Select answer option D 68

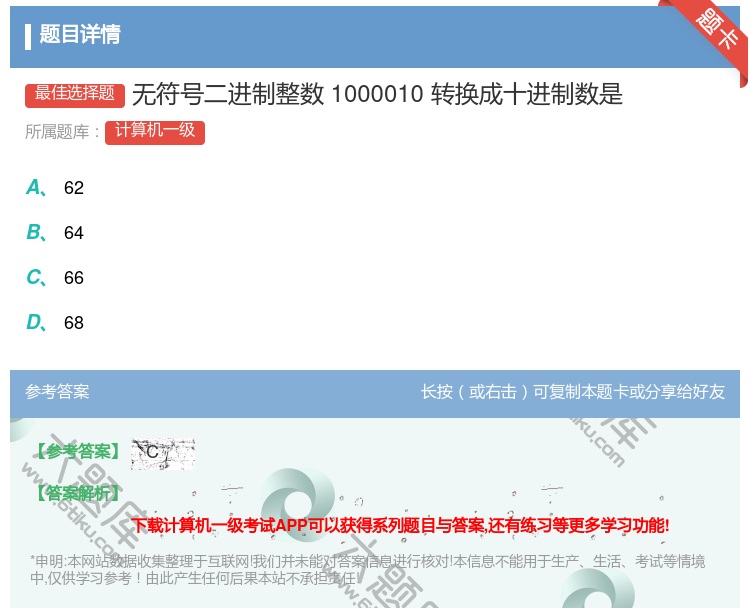pos(55,322)
